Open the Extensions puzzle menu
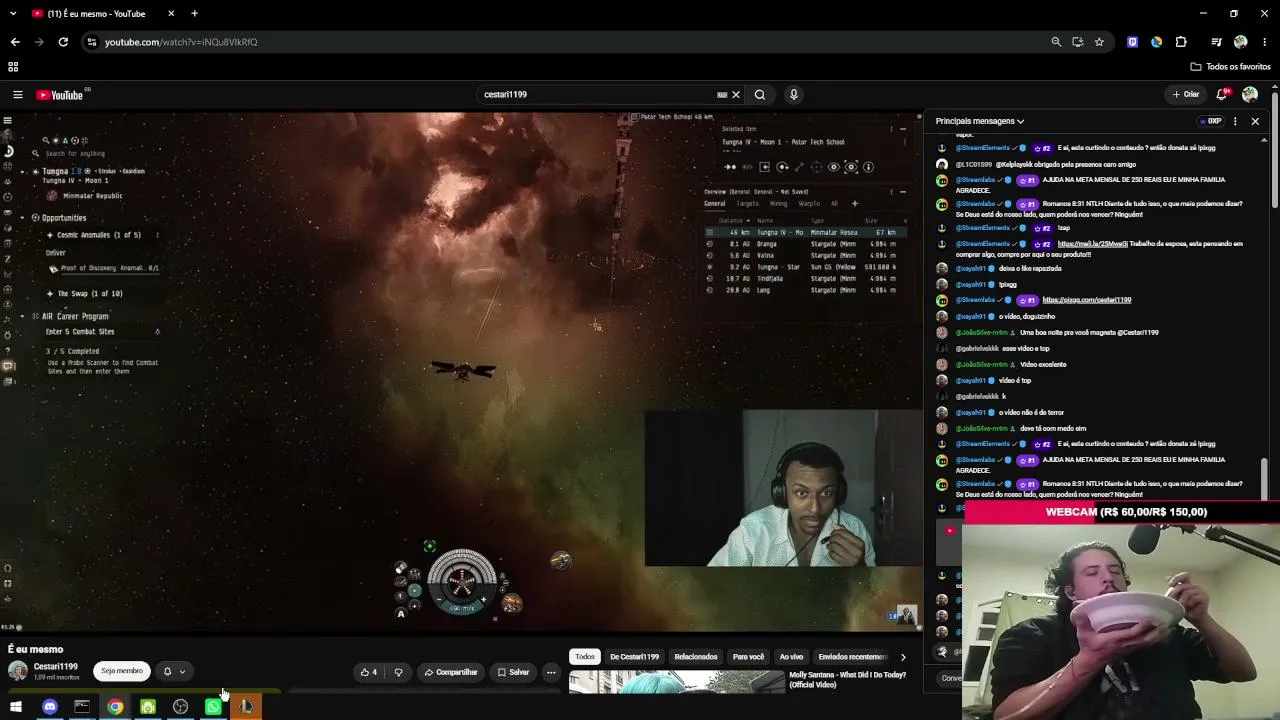The height and width of the screenshot is (720, 1280). click(x=1181, y=42)
